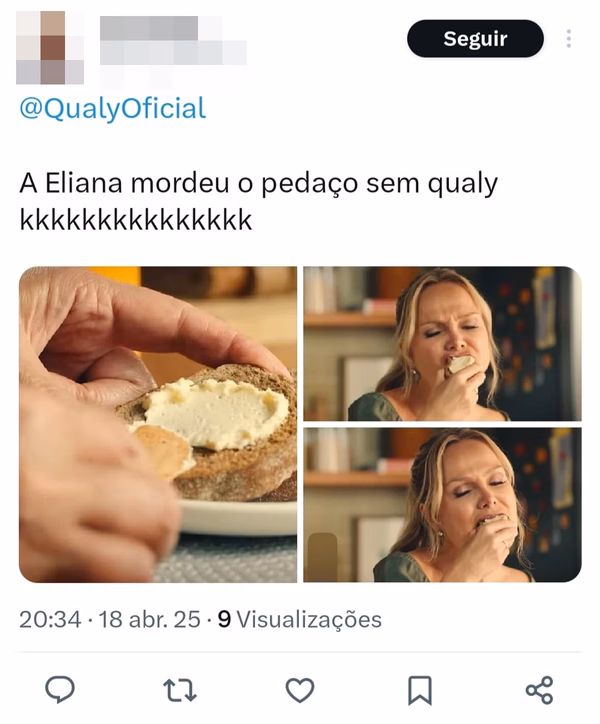Open the bread with spread photo
This screenshot has height=724, width=600.
(158, 424)
